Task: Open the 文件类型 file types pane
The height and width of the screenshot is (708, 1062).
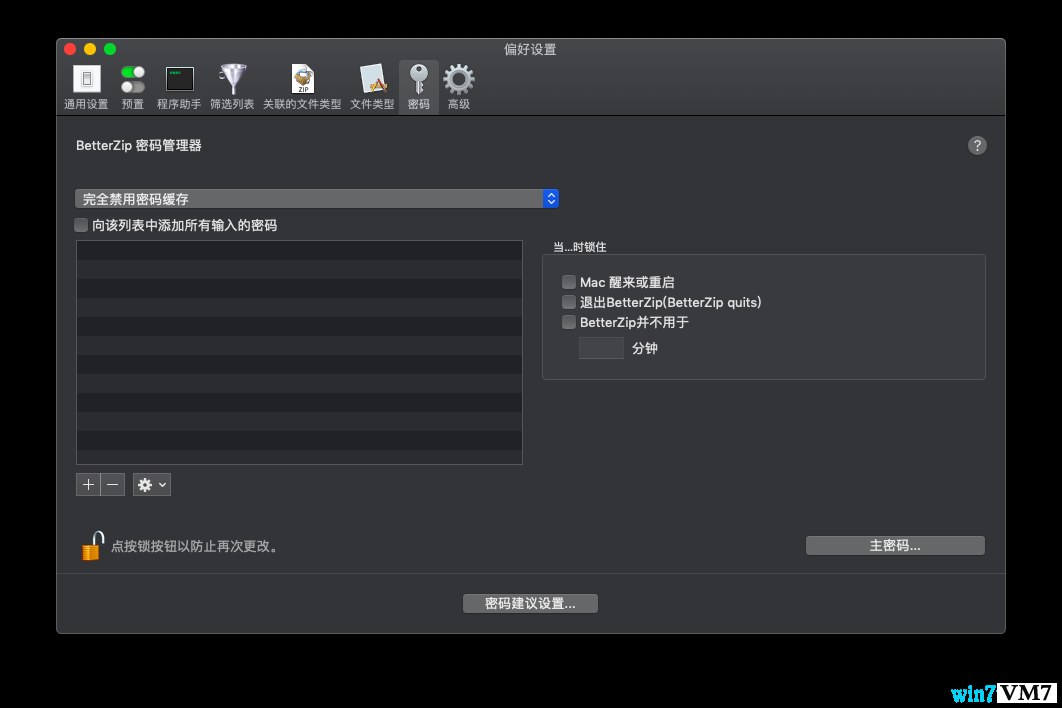Action: (x=372, y=87)
